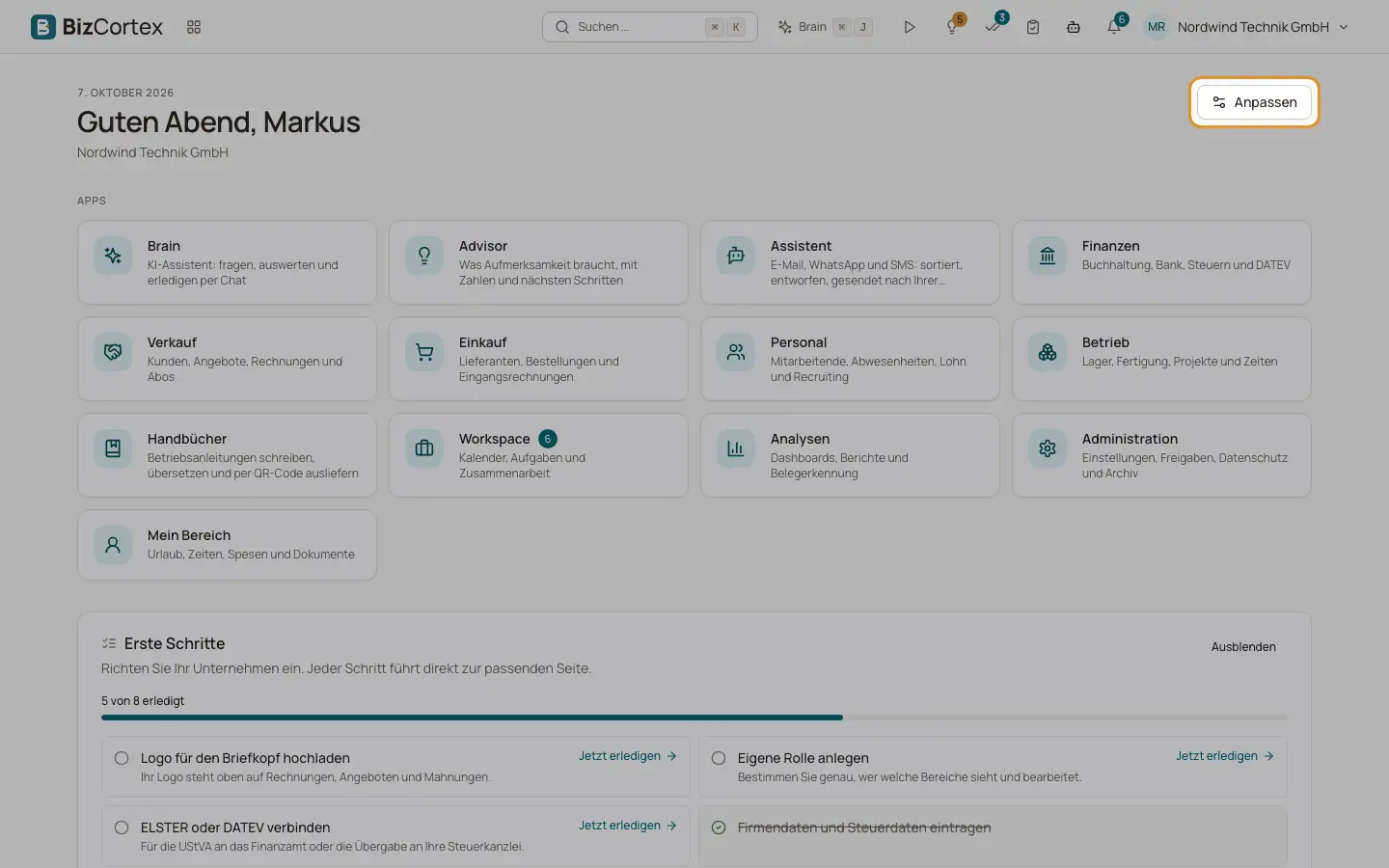Click the Erste Schritte progress bar

tap(694, 718)
